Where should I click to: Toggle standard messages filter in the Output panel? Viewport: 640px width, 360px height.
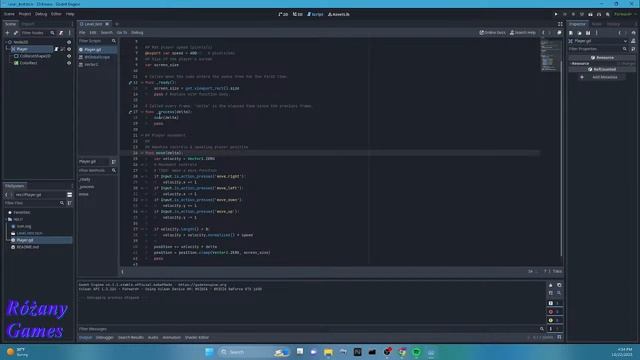[x=554, y=303]
